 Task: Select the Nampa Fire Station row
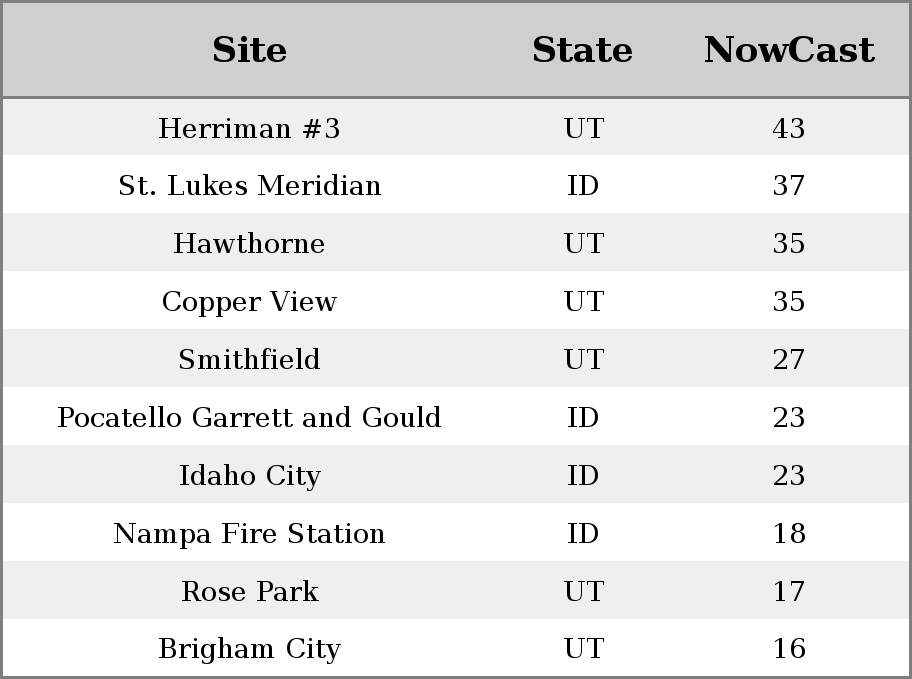point(456,532)
